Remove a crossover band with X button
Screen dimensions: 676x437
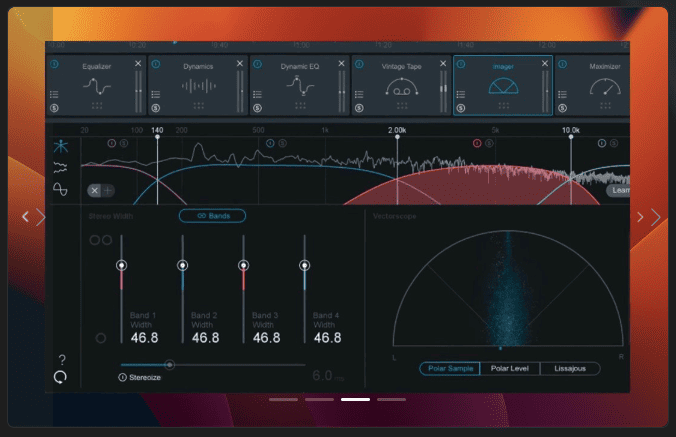coord(94,190)
